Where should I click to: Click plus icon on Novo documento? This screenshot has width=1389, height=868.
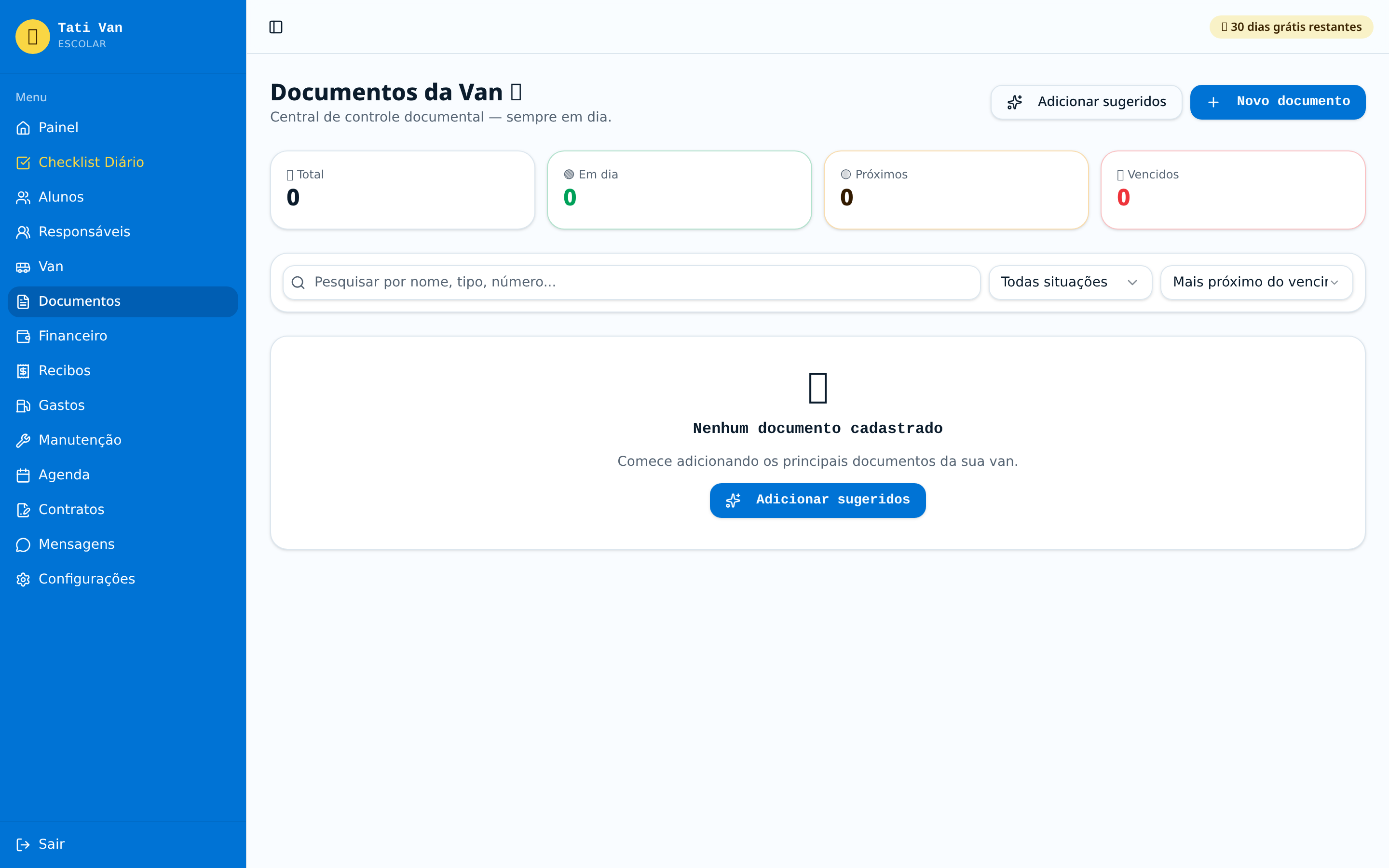pyautogui.click(x=1213, y=102)
